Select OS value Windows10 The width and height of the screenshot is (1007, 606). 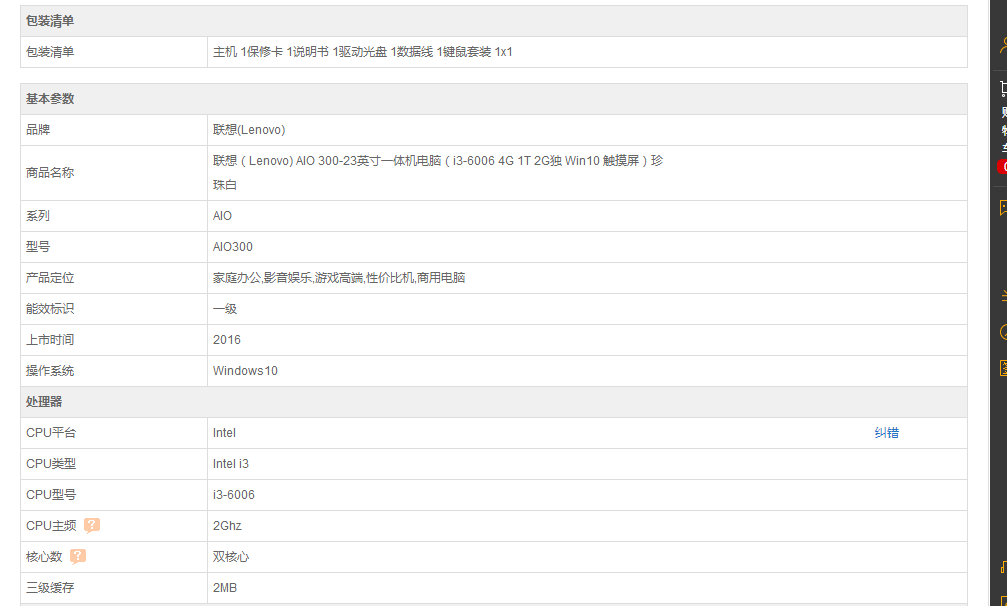[245, 371]
